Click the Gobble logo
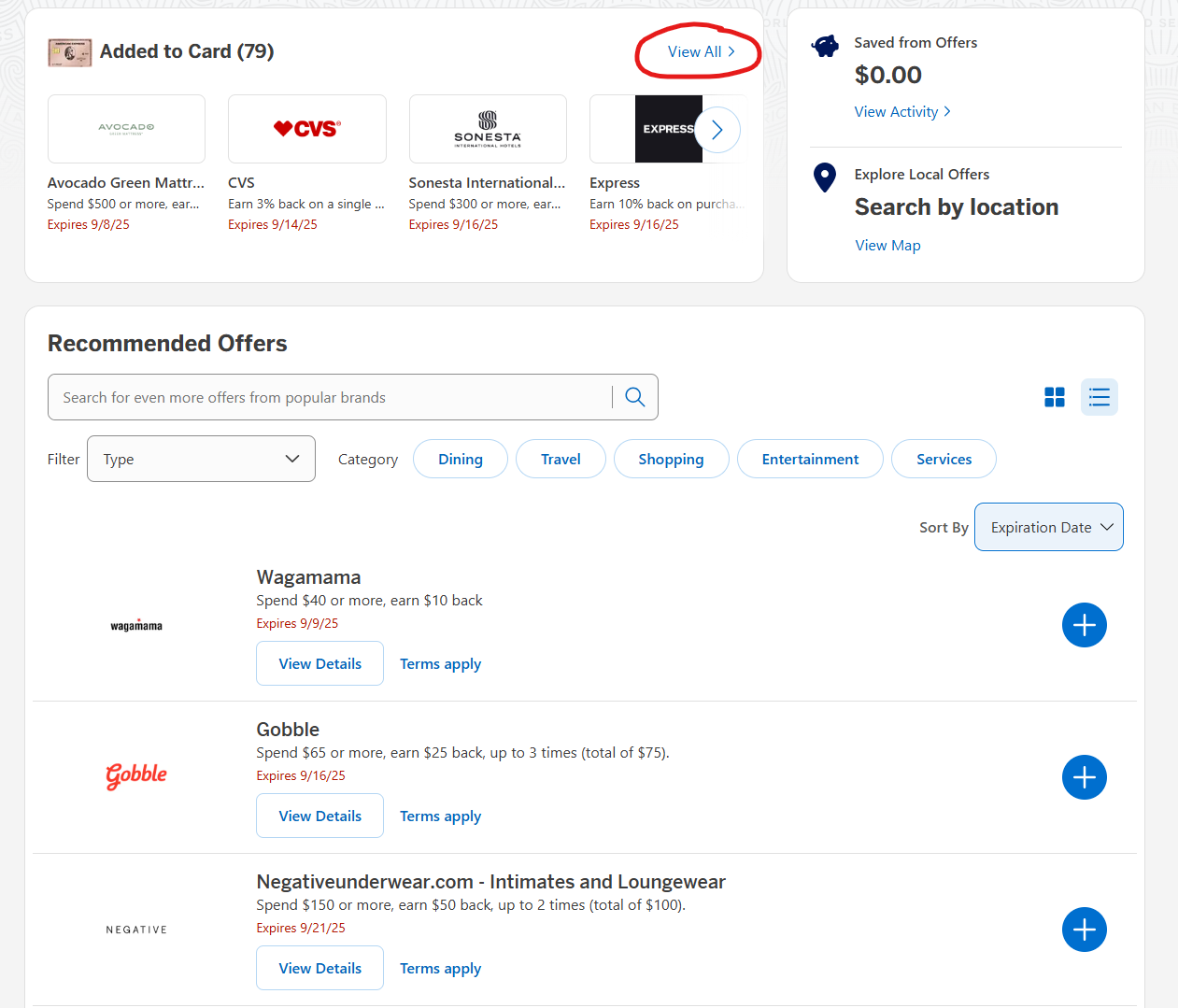1178x1008 pixels. pos(136,775)
